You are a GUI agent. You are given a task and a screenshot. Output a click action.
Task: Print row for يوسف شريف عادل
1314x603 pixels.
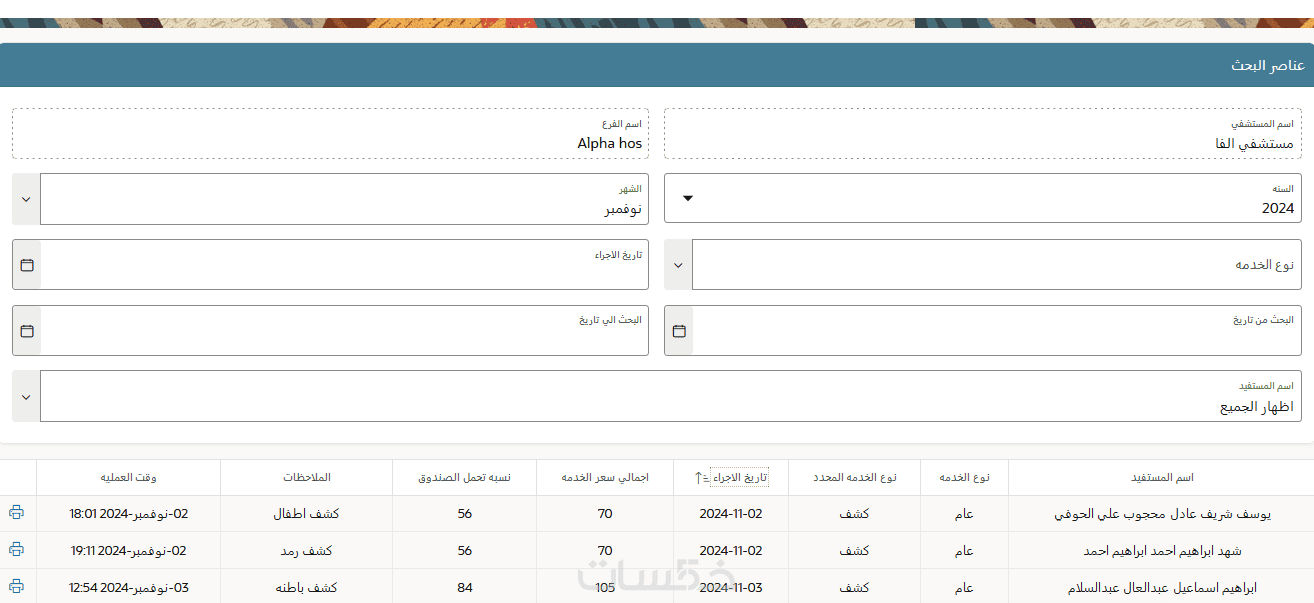point(16,513)
